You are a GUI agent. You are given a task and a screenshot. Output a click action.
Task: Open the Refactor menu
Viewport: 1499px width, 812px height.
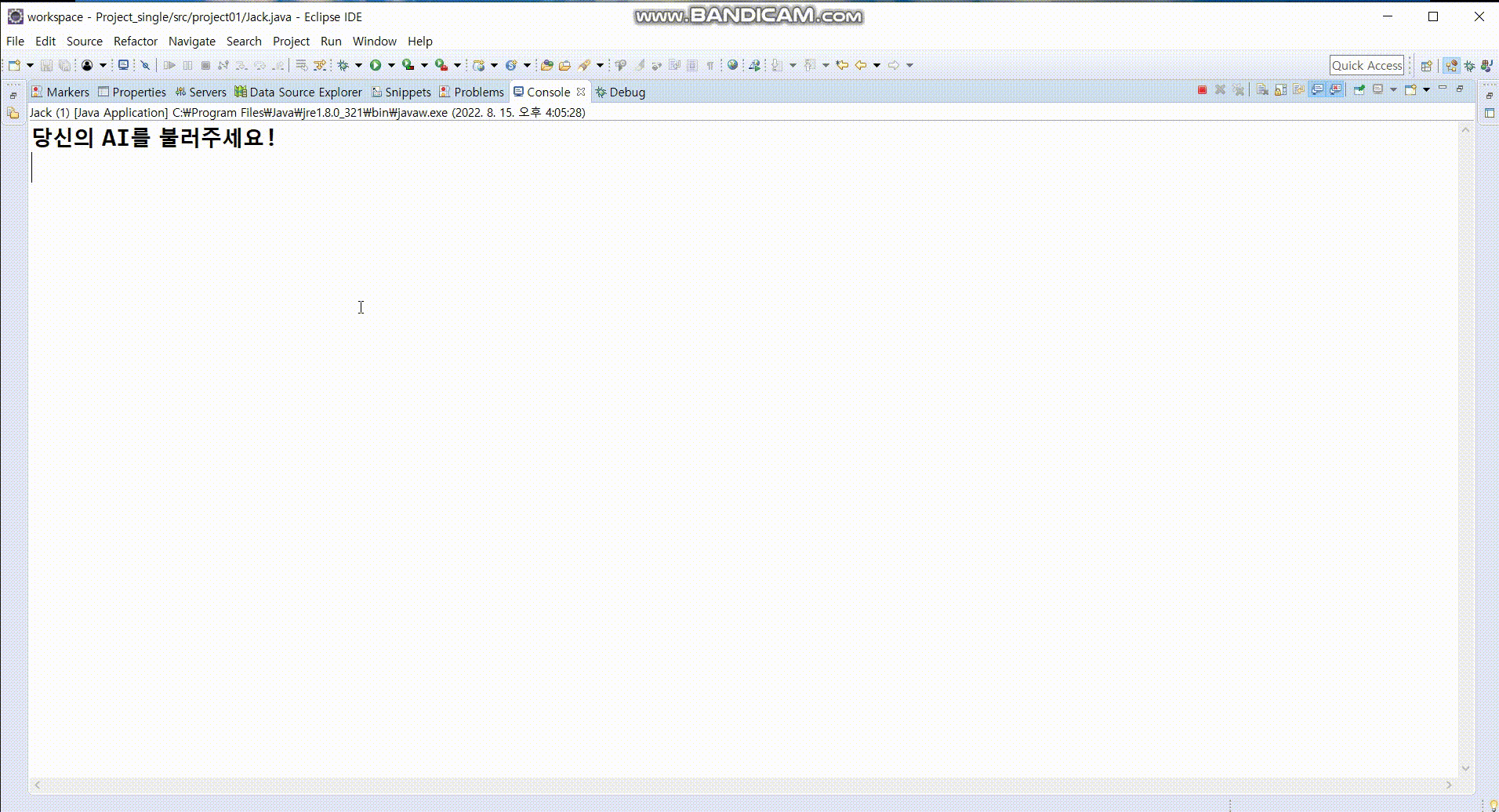[136, 41]
